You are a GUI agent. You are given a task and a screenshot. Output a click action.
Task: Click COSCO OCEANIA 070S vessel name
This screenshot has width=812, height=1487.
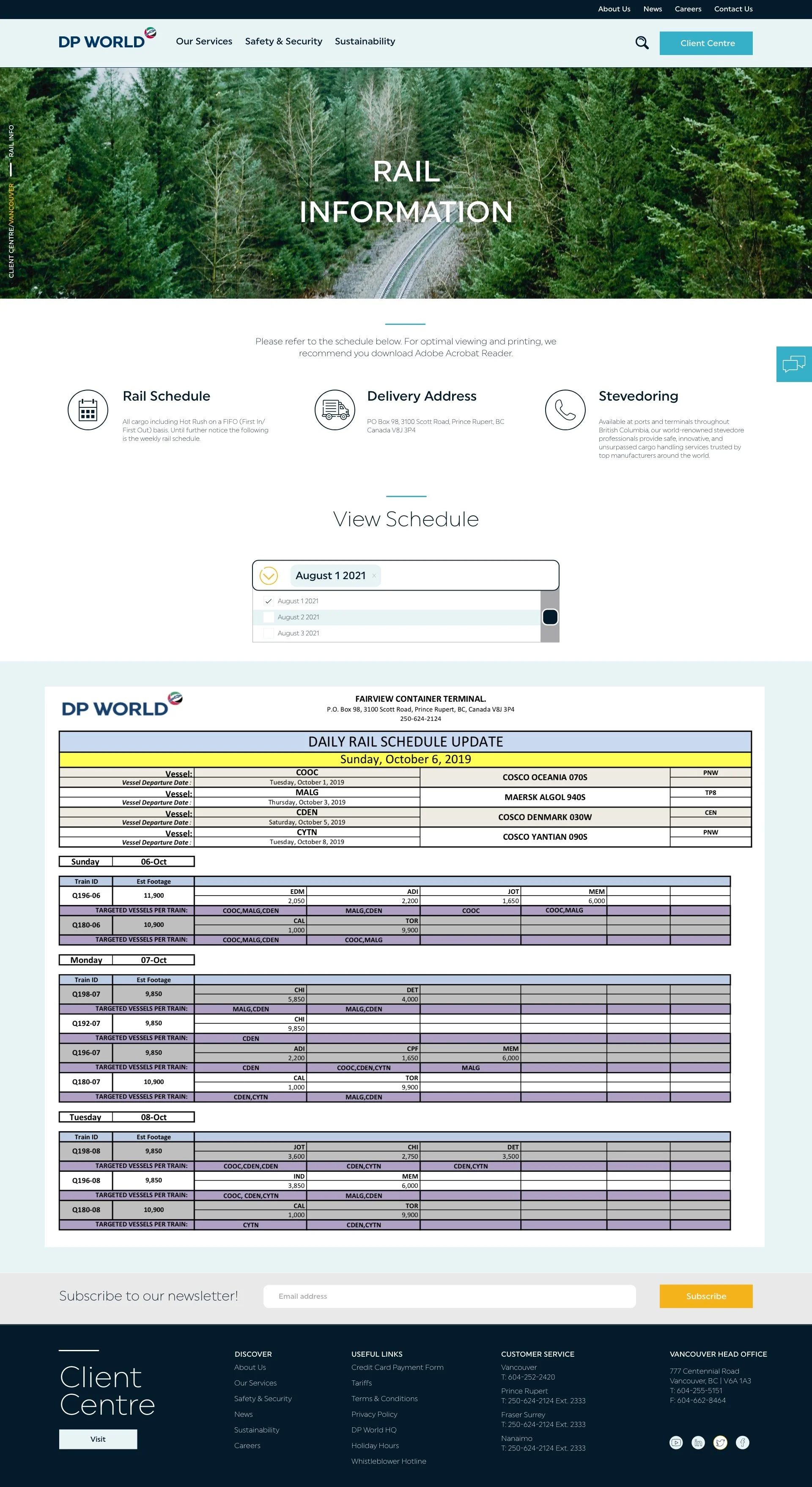545,777
